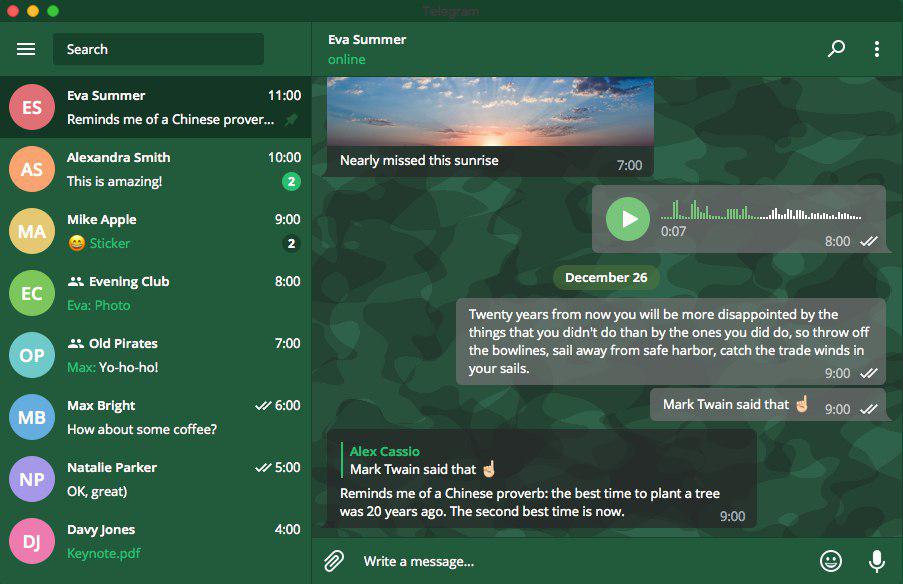
Task: Click the How about some coffee? preview
Action: 142,430
